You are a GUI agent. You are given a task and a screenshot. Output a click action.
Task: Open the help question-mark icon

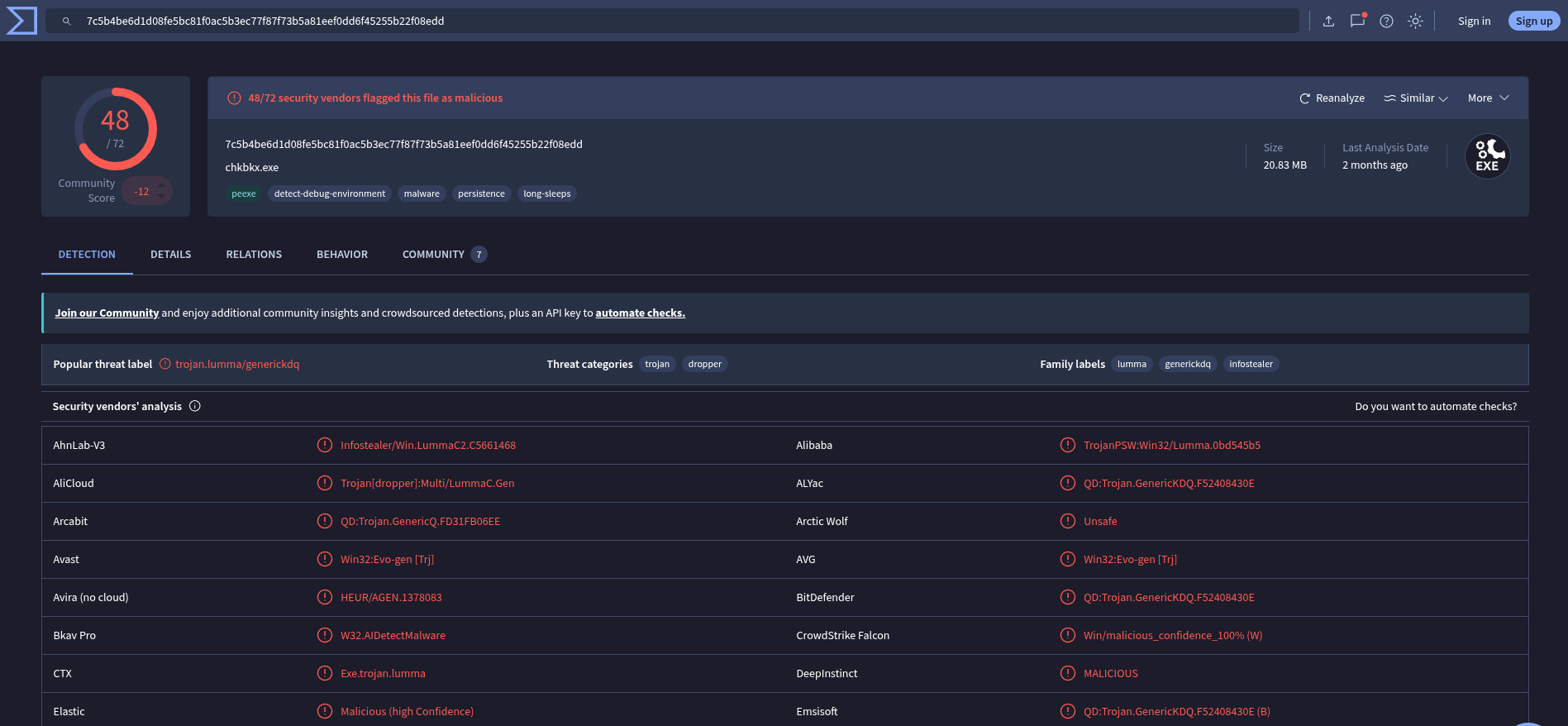tap(1386, 21)
